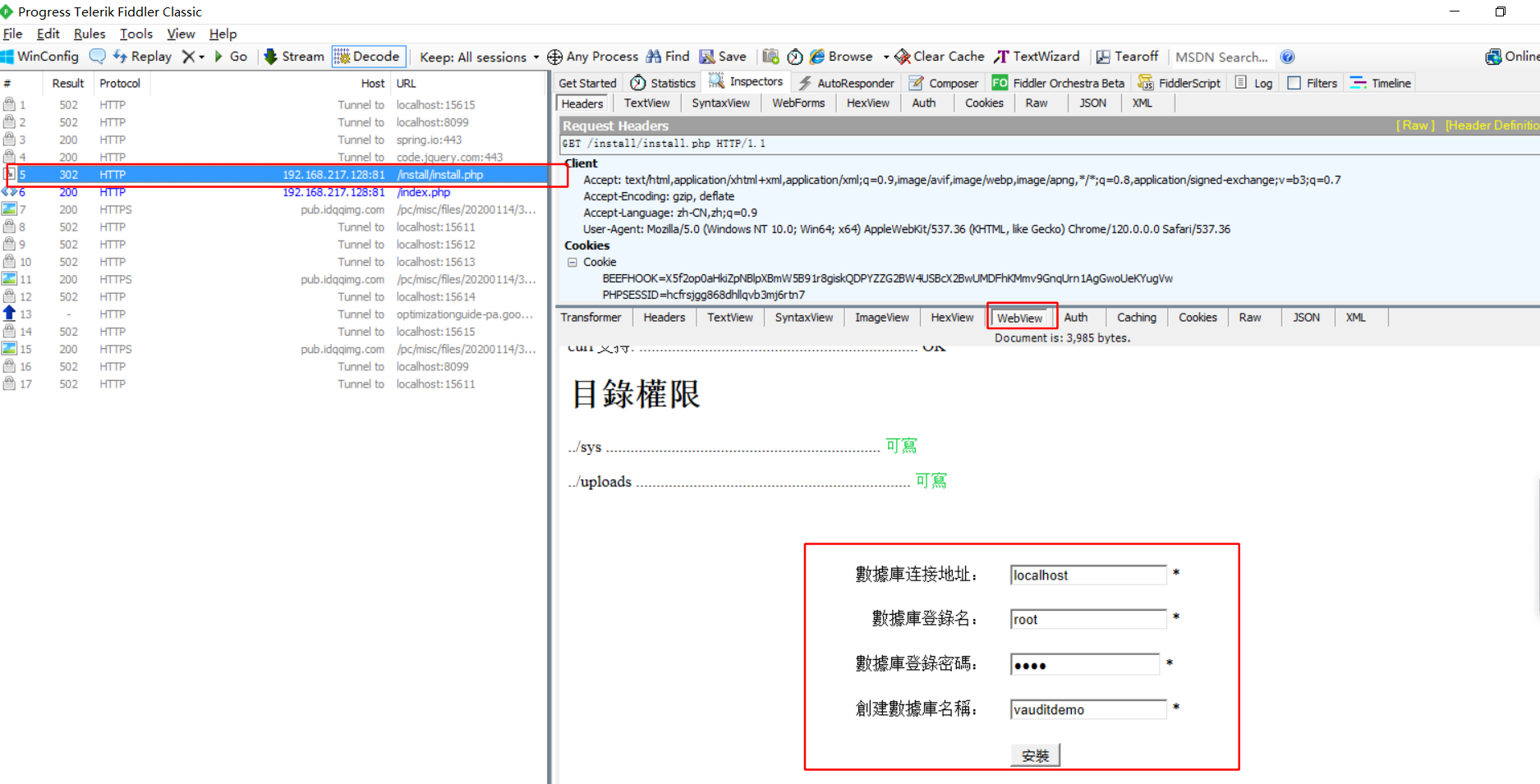The width and height of the screenshot is (1540, 784).
Task: Open the Edit menu
Action: click(48, 34)
